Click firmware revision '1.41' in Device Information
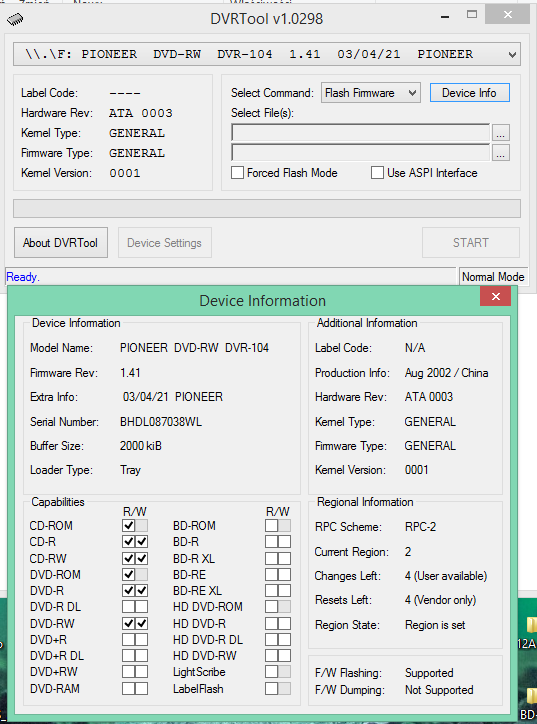The height and width of the screenshot is (724, 537). click(x=130, y=373)
